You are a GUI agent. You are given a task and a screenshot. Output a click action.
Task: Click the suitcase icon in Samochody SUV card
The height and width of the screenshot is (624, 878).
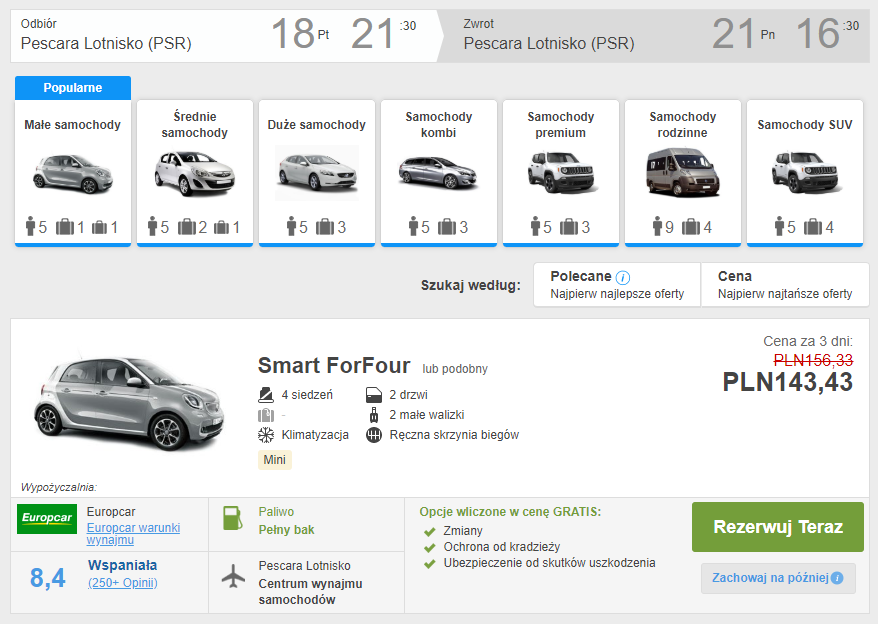tap(812, 227)
